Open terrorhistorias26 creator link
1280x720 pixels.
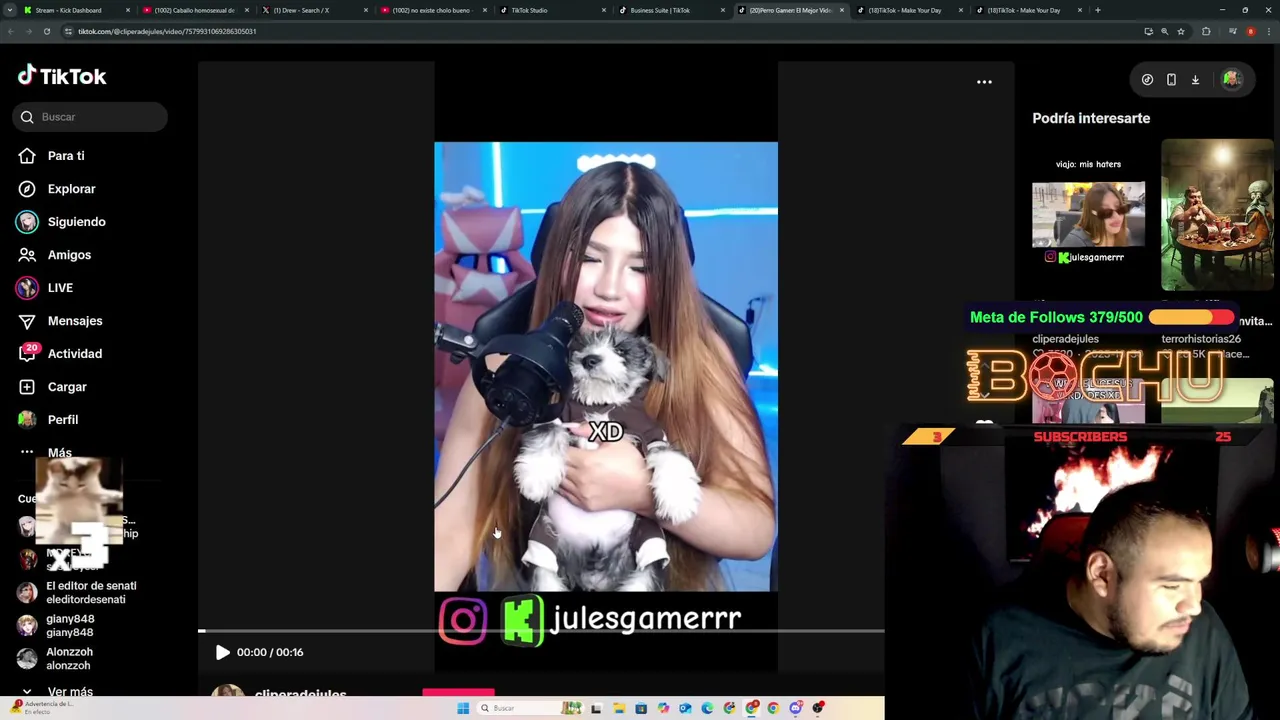1201,339
